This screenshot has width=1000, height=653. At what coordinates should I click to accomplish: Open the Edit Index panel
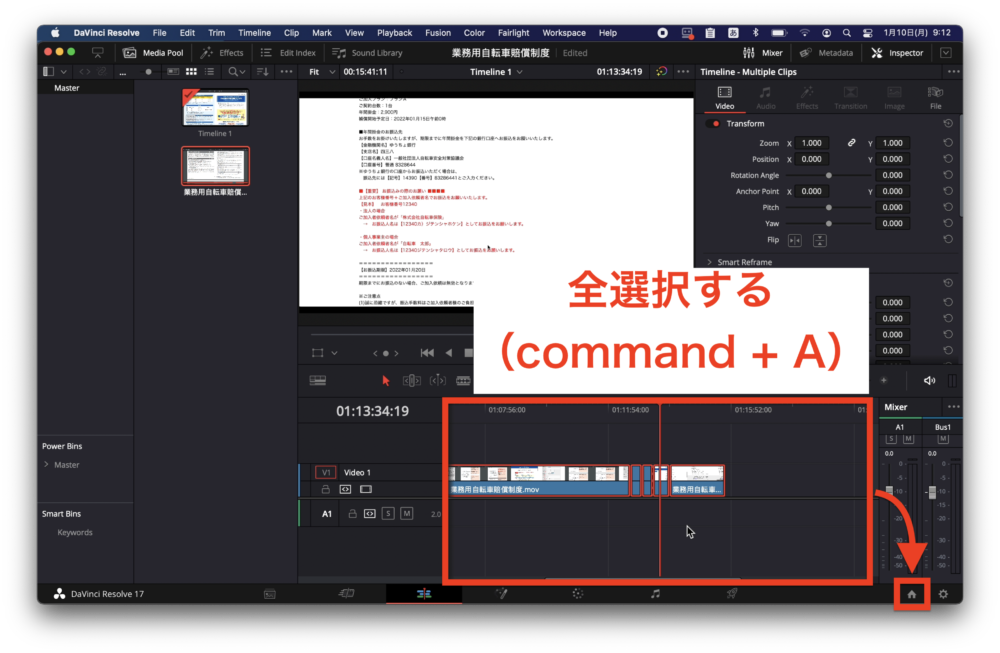(288, 53)
